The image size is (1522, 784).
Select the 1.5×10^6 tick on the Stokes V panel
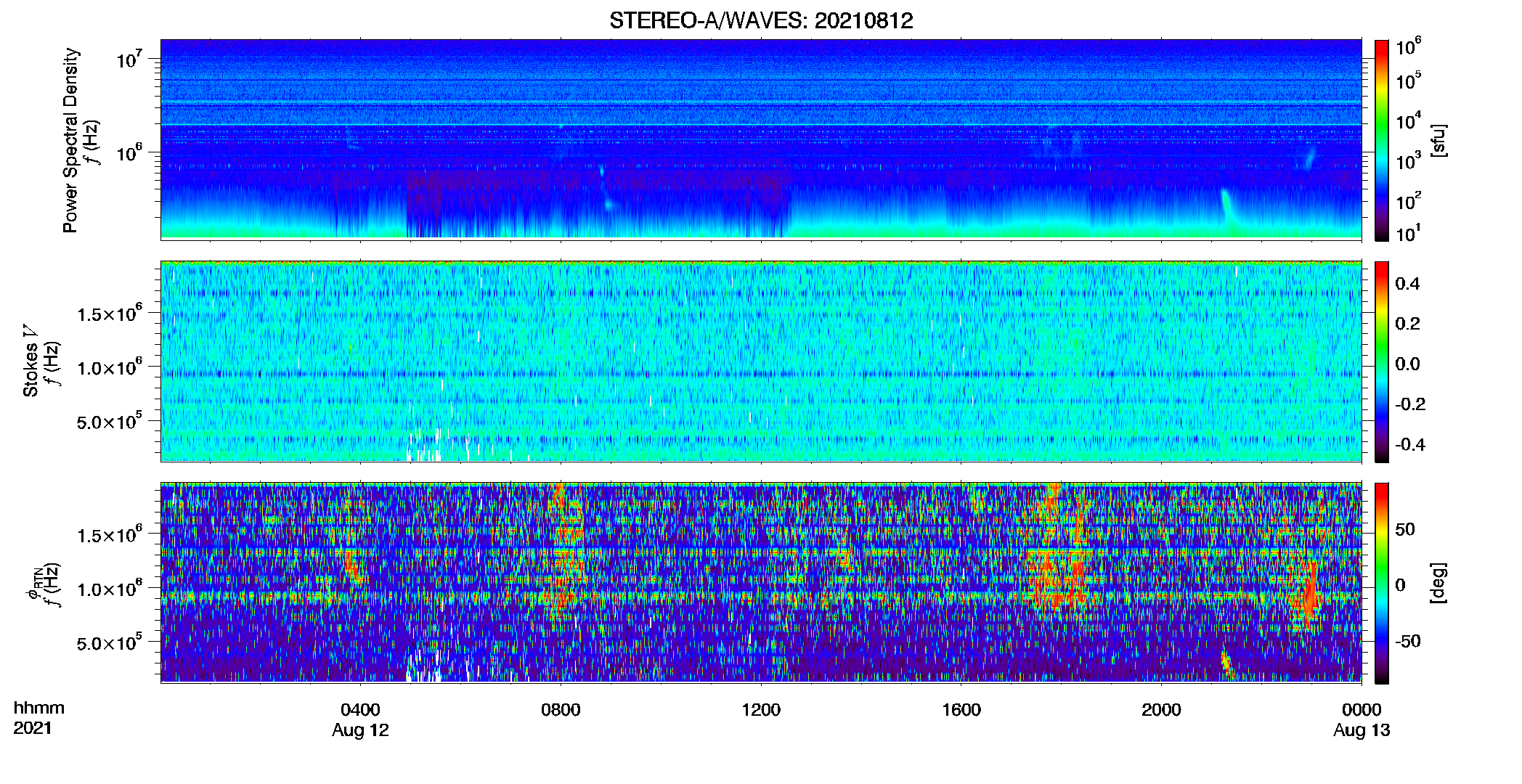point(110,313)
